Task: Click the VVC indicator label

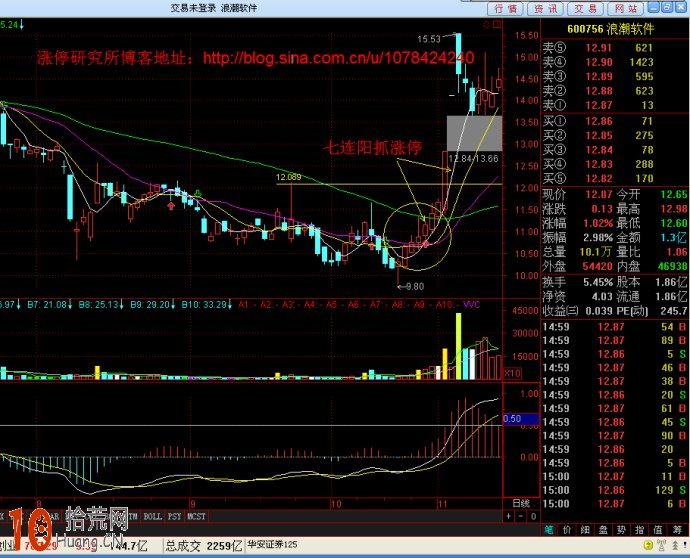Action: click(x=472, y=303)
